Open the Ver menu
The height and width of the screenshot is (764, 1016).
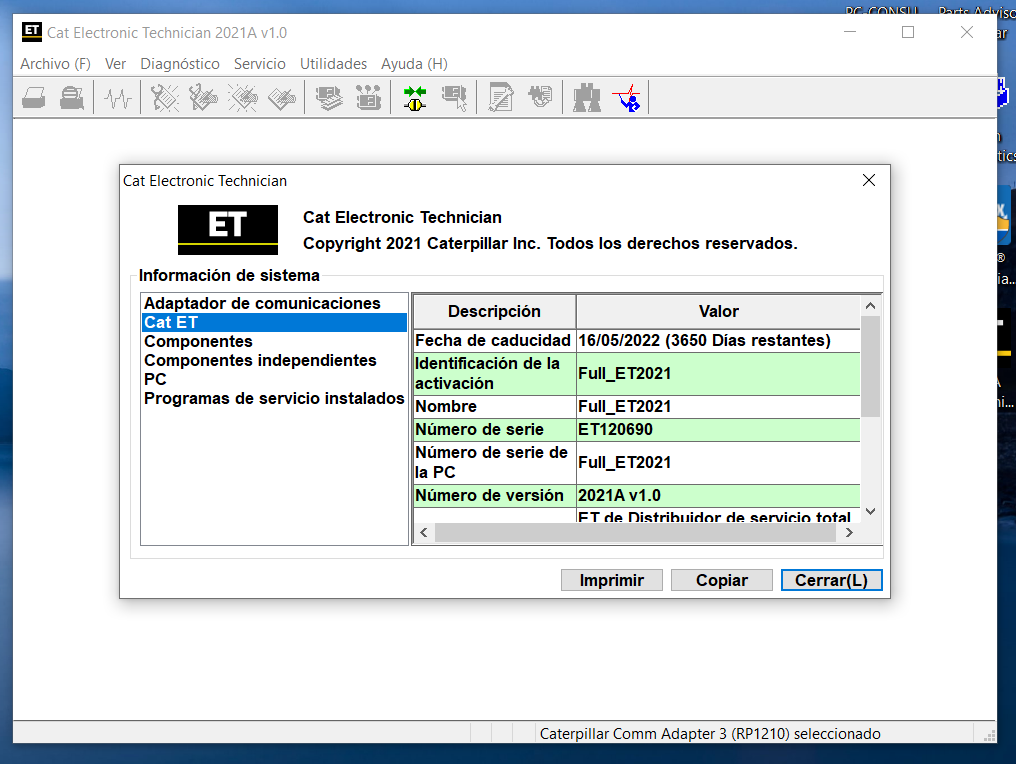pos(115,64)
